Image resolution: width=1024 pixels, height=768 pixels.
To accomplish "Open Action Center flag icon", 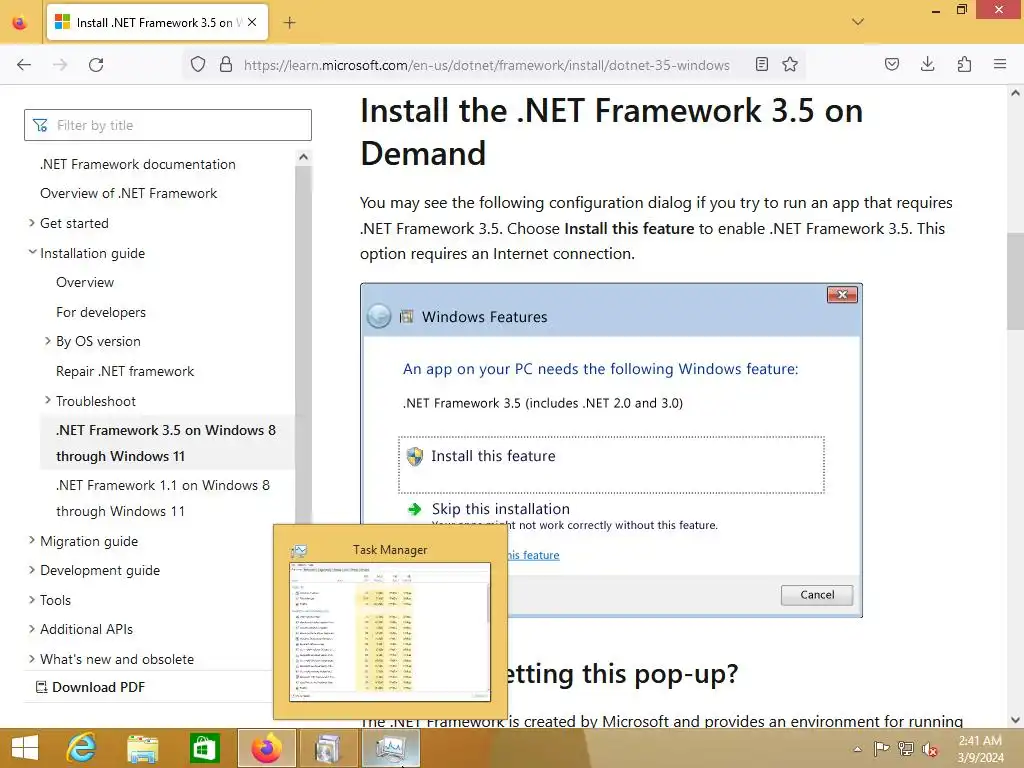I will [881, 749].
